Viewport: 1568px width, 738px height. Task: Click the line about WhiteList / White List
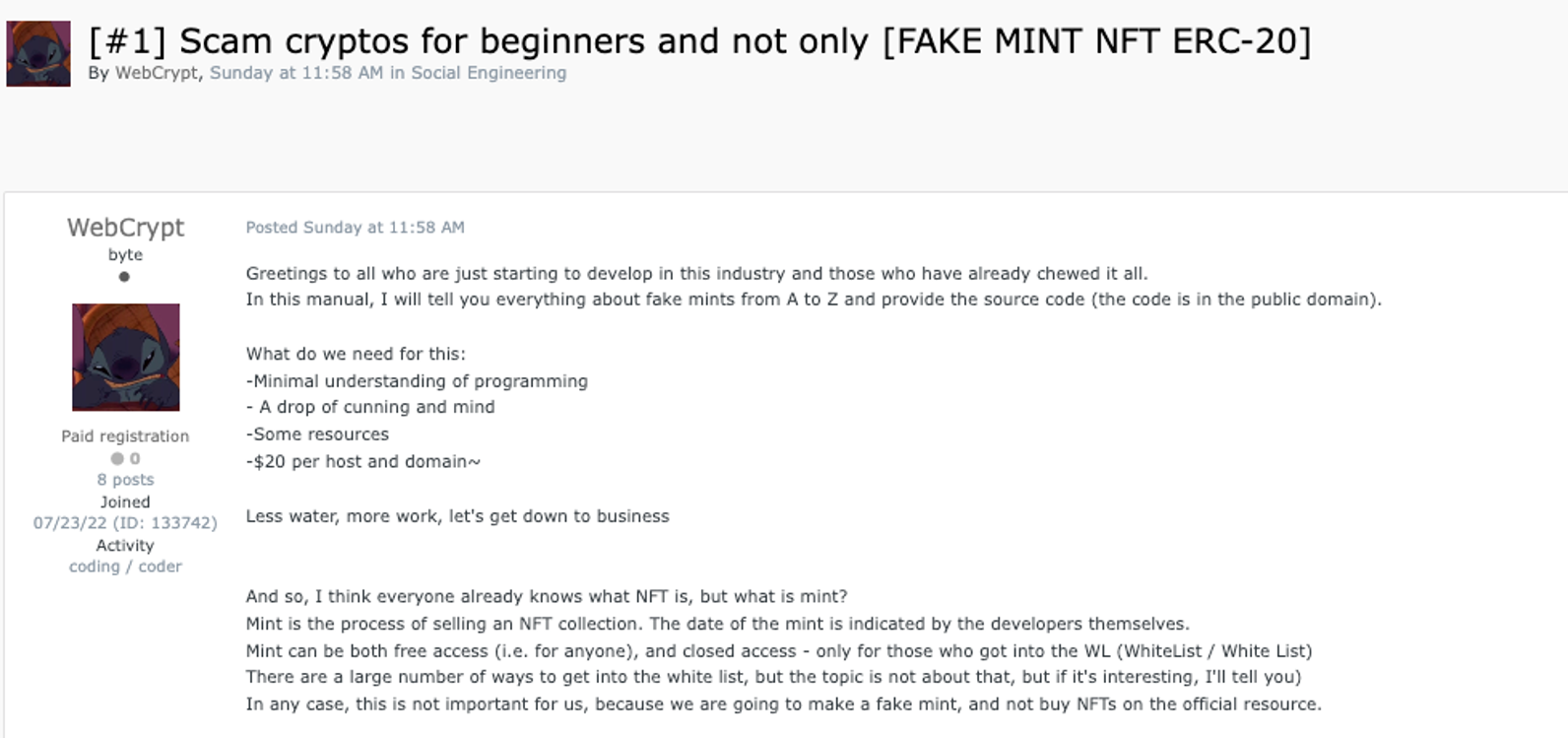(x=778, y=651)
